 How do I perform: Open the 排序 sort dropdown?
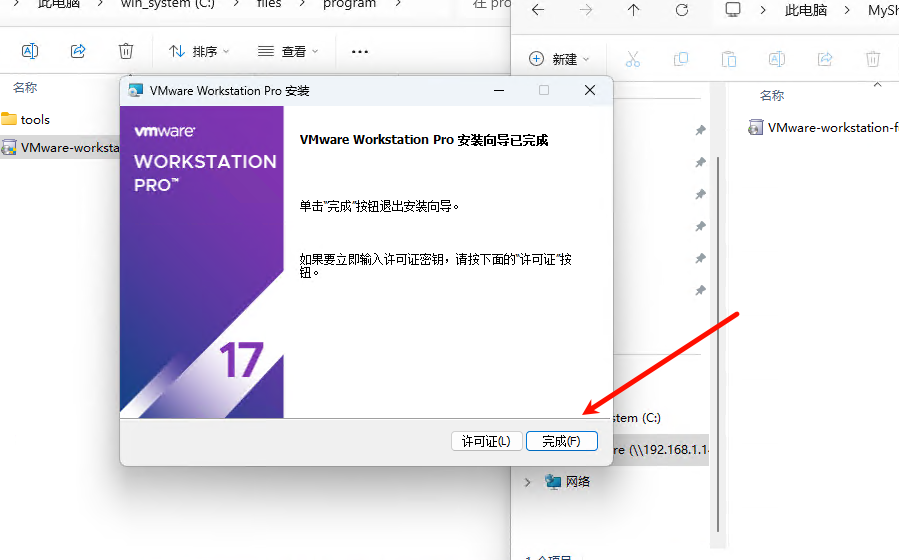pos(198,52)
